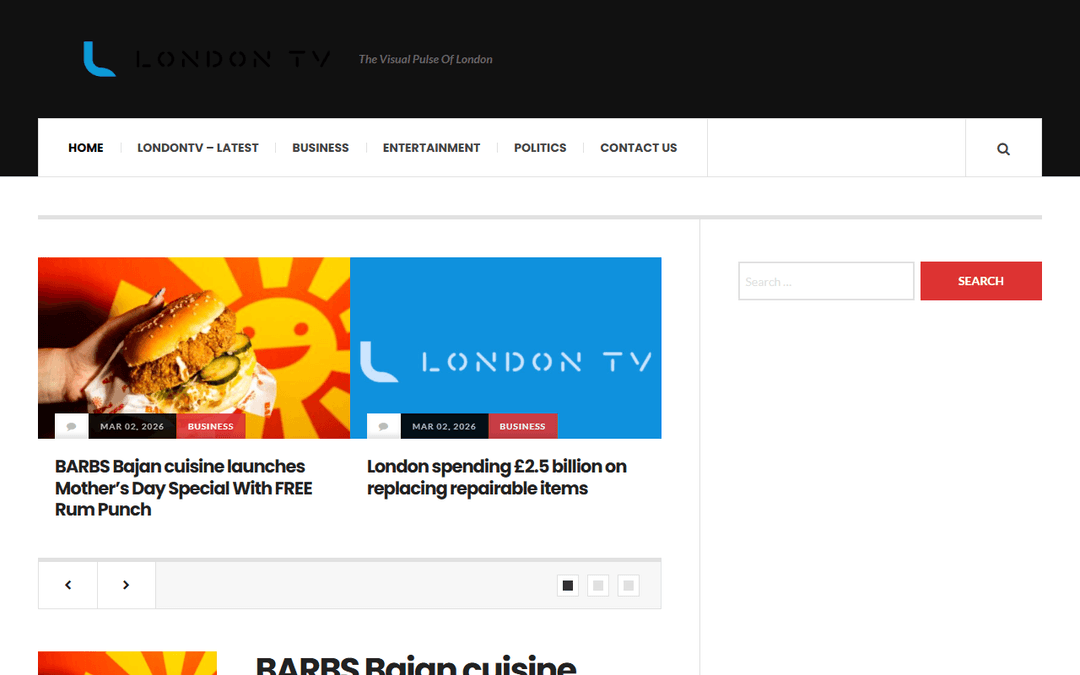Open the search magnifier icon in navbar
This screenshot has width=1080, height=675.
click(x=1003, y=149)
